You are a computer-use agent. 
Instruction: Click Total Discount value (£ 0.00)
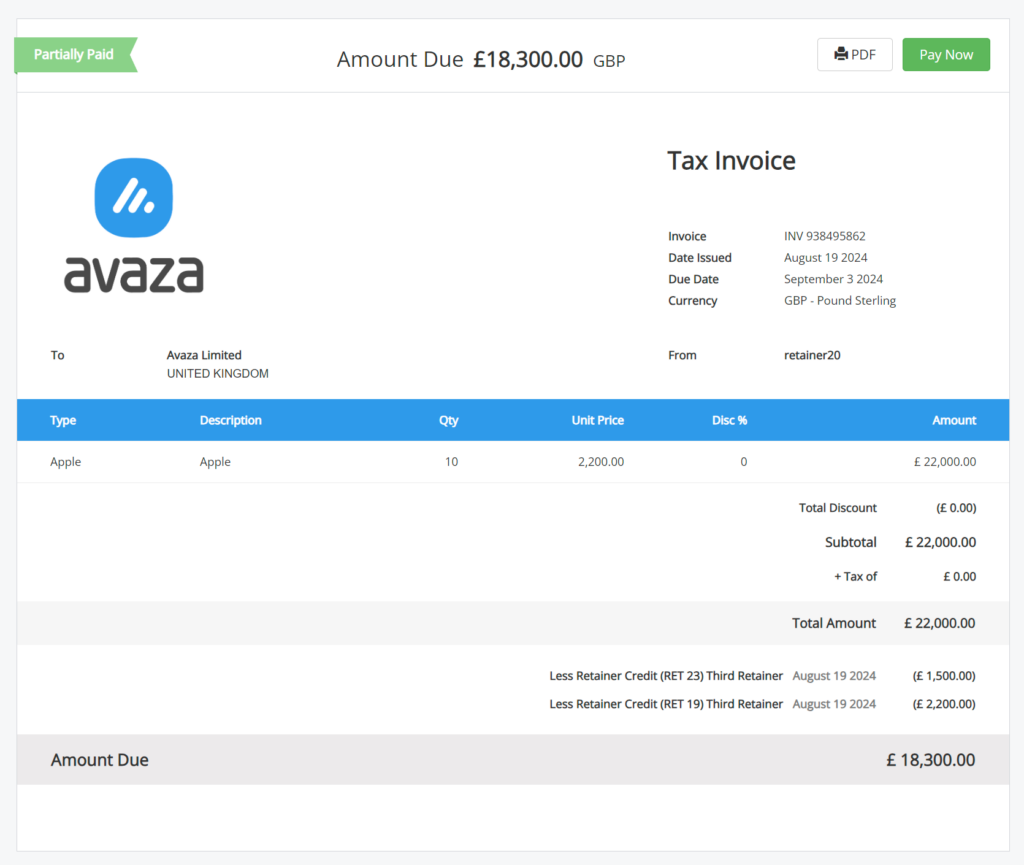click(956, 508)
